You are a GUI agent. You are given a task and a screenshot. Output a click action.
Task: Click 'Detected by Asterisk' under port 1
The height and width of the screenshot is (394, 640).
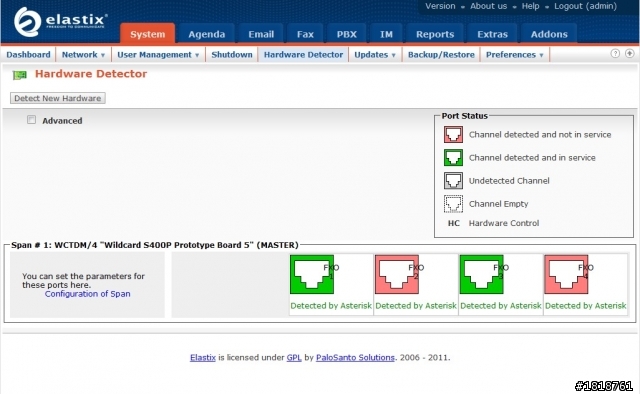pyautogui.click(x=331, y=306)
